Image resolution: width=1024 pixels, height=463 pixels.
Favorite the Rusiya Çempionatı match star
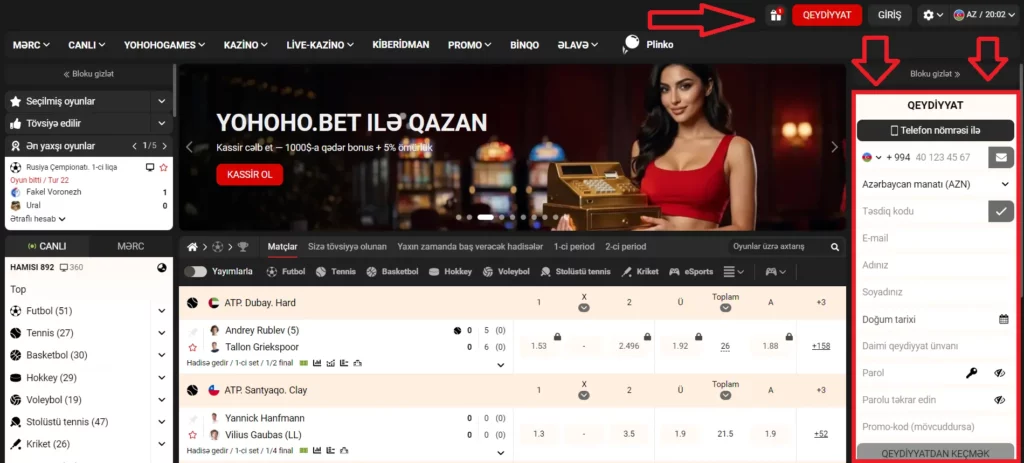pyautogui.click(x=163, y=167)
